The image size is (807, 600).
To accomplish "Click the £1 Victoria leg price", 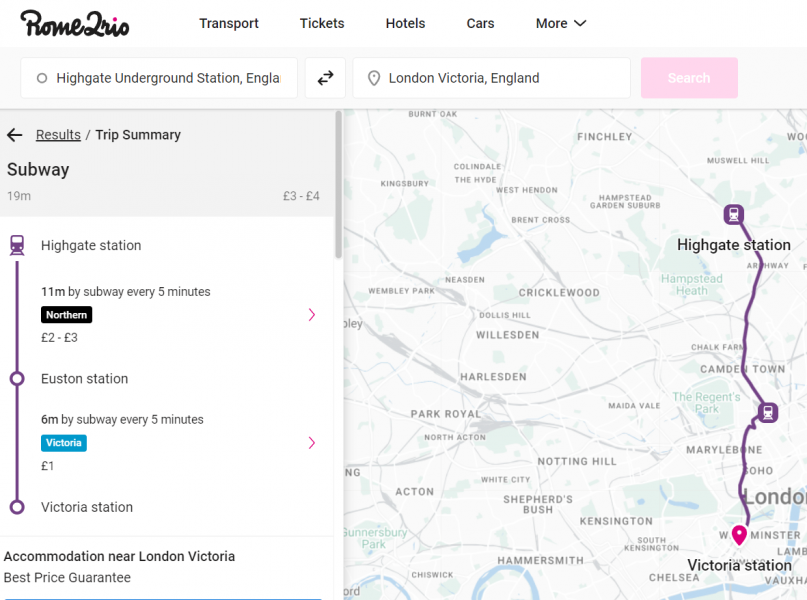I will click(x=47, y=466).
